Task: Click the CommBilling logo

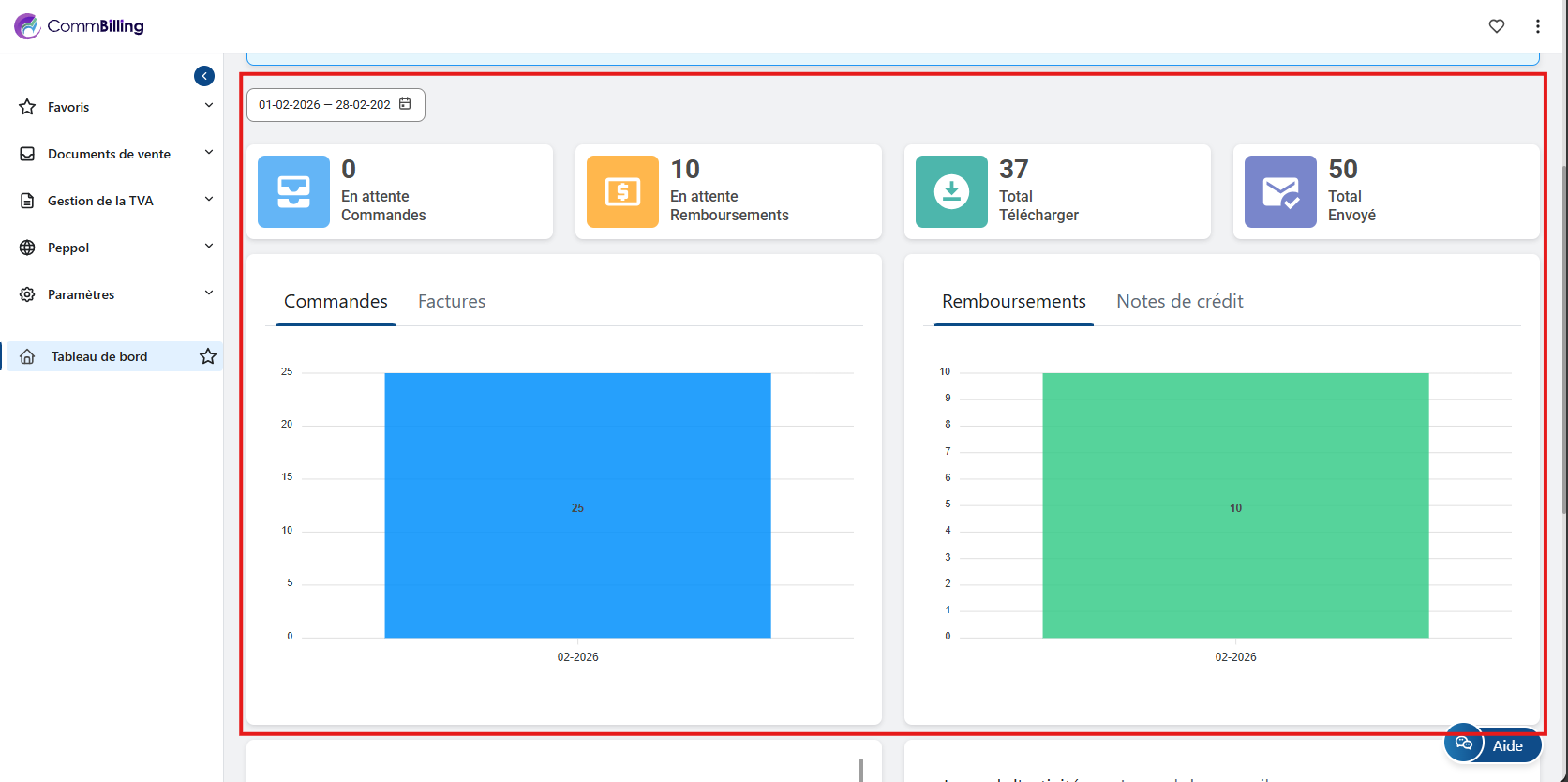Action: point(80,26)
